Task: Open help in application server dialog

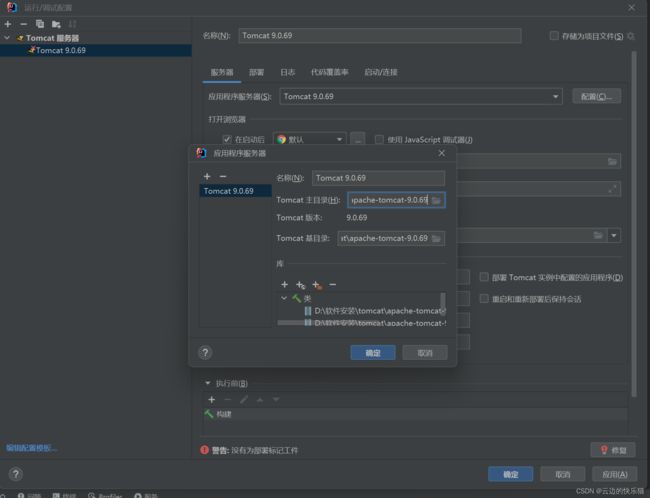Action: click(x=205, y=352)
